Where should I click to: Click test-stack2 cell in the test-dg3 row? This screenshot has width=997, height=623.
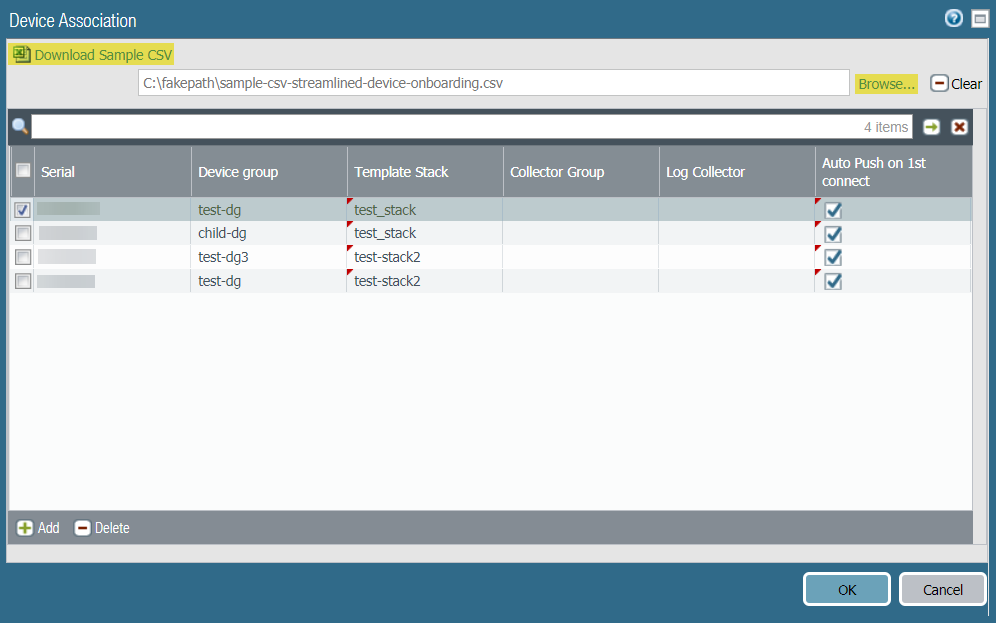pyautogui.click(x=425, y=257)
